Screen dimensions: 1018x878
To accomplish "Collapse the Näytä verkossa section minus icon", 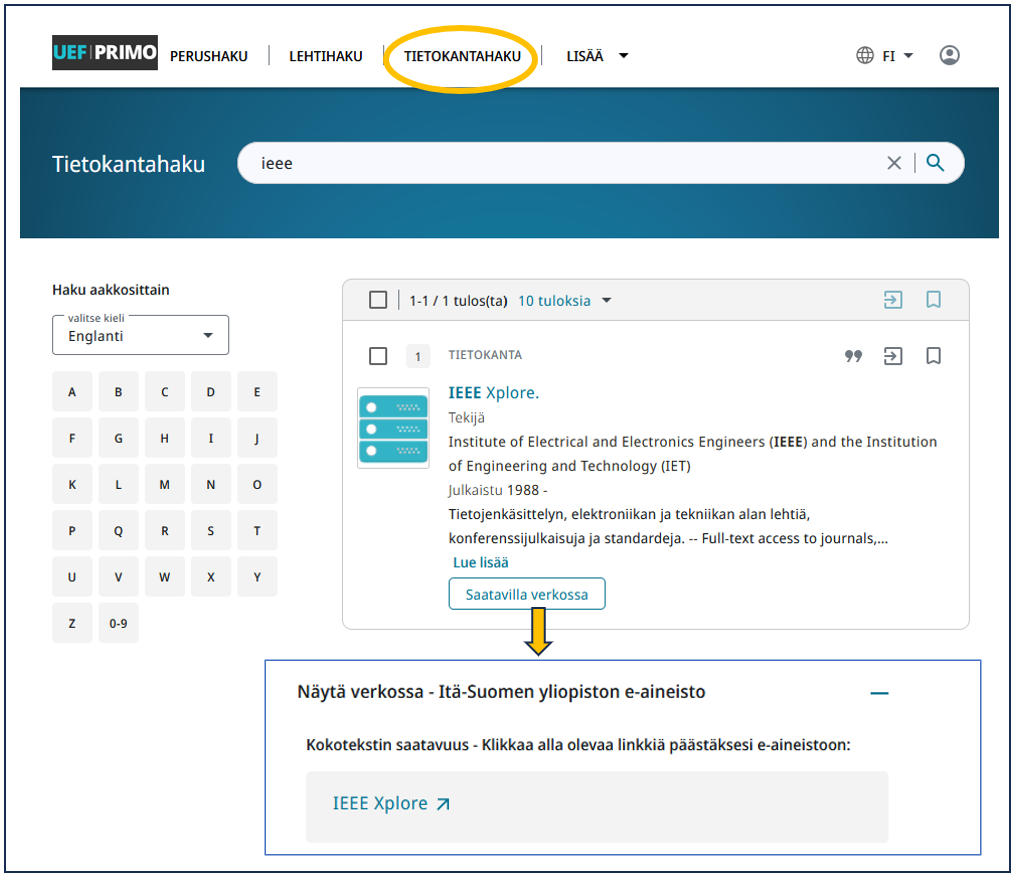I will (879, 693).
